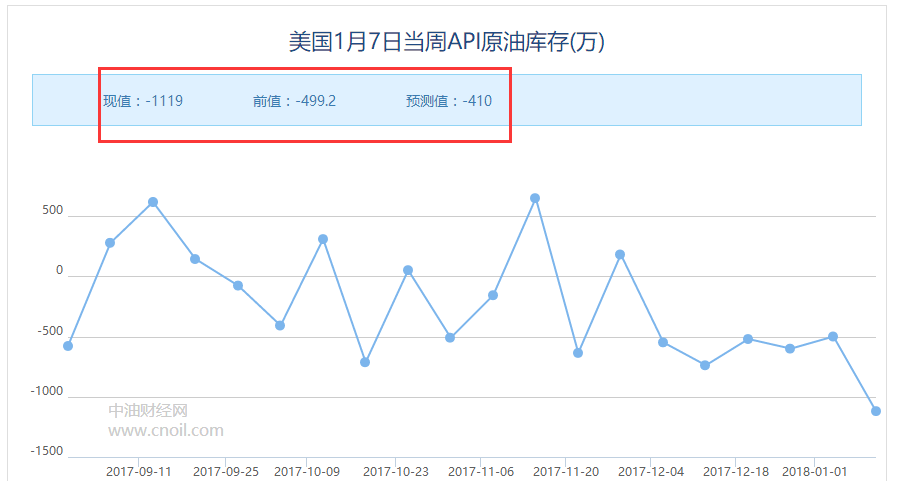Click the first data point of the line

coord(68,346)
